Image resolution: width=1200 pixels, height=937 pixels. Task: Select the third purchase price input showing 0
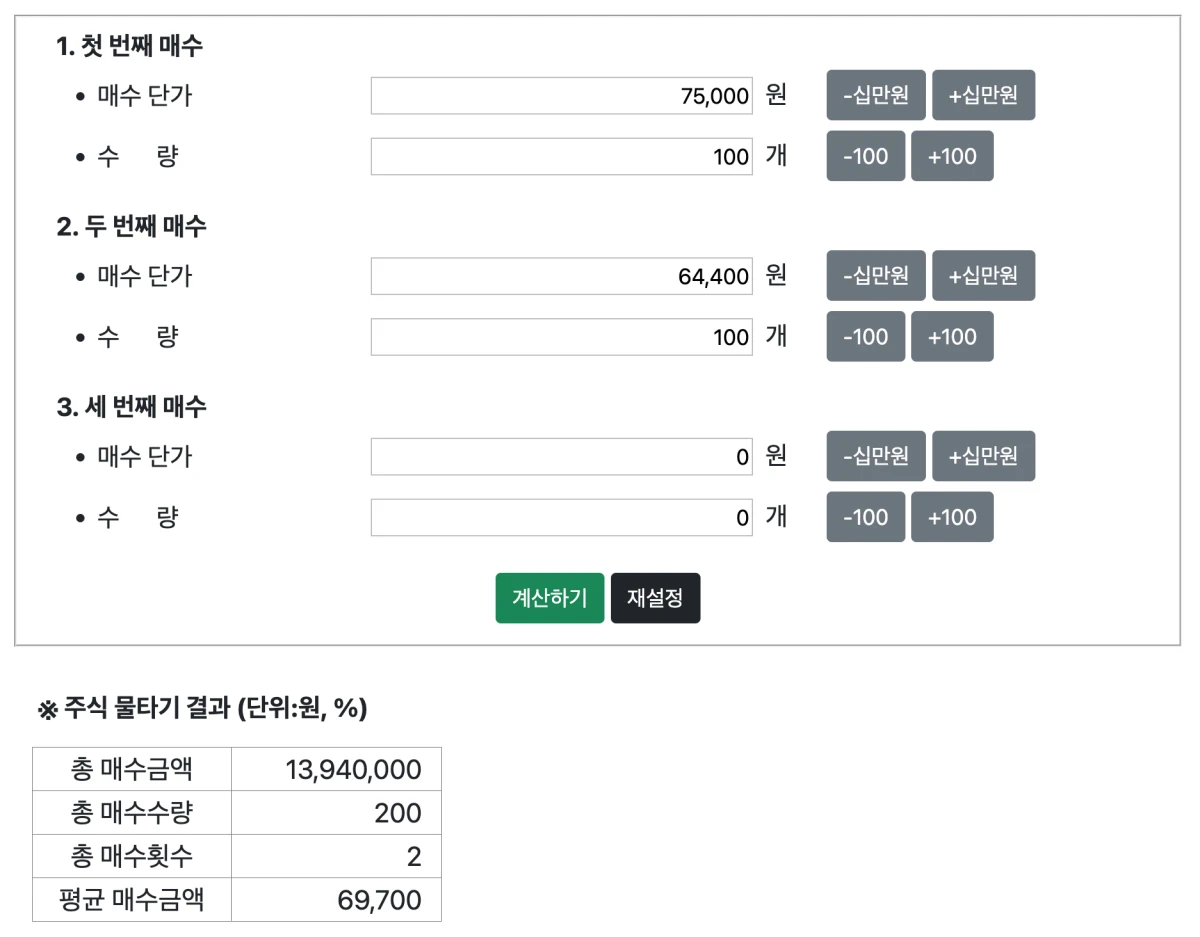560,456
